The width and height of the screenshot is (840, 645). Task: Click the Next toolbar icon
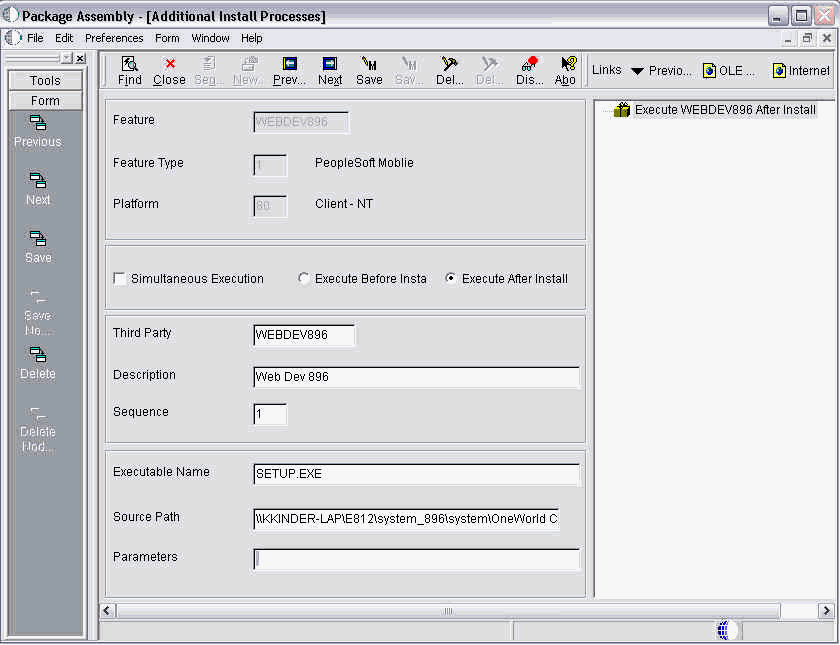330,70
